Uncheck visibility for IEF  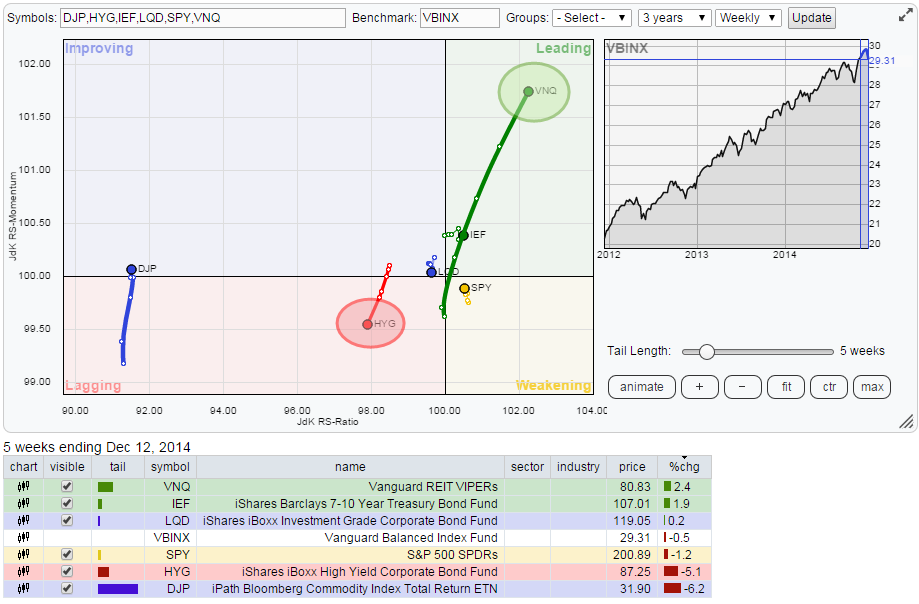[x=67, y=503]
